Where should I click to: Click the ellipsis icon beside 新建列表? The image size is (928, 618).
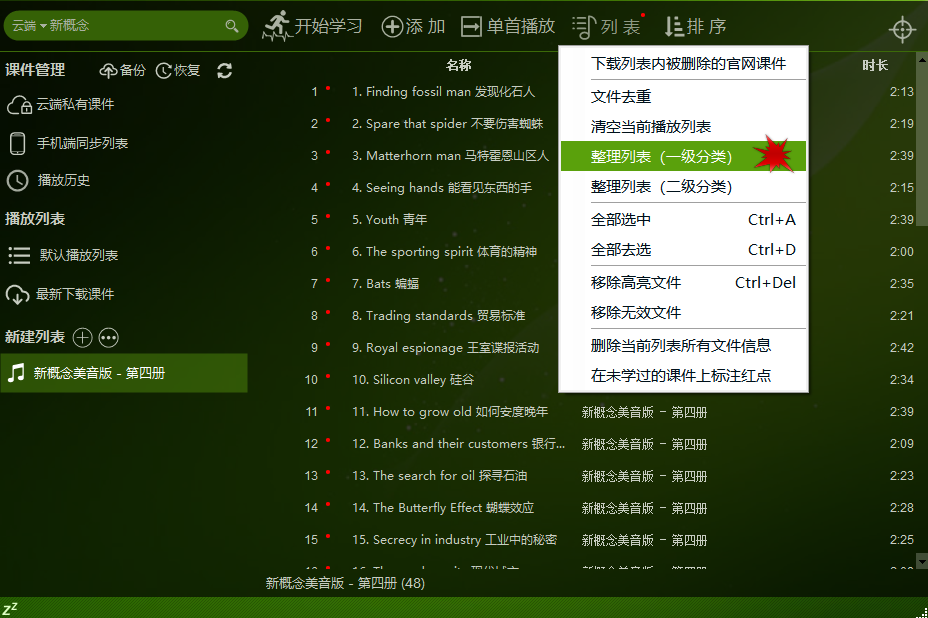coord(109,338)
